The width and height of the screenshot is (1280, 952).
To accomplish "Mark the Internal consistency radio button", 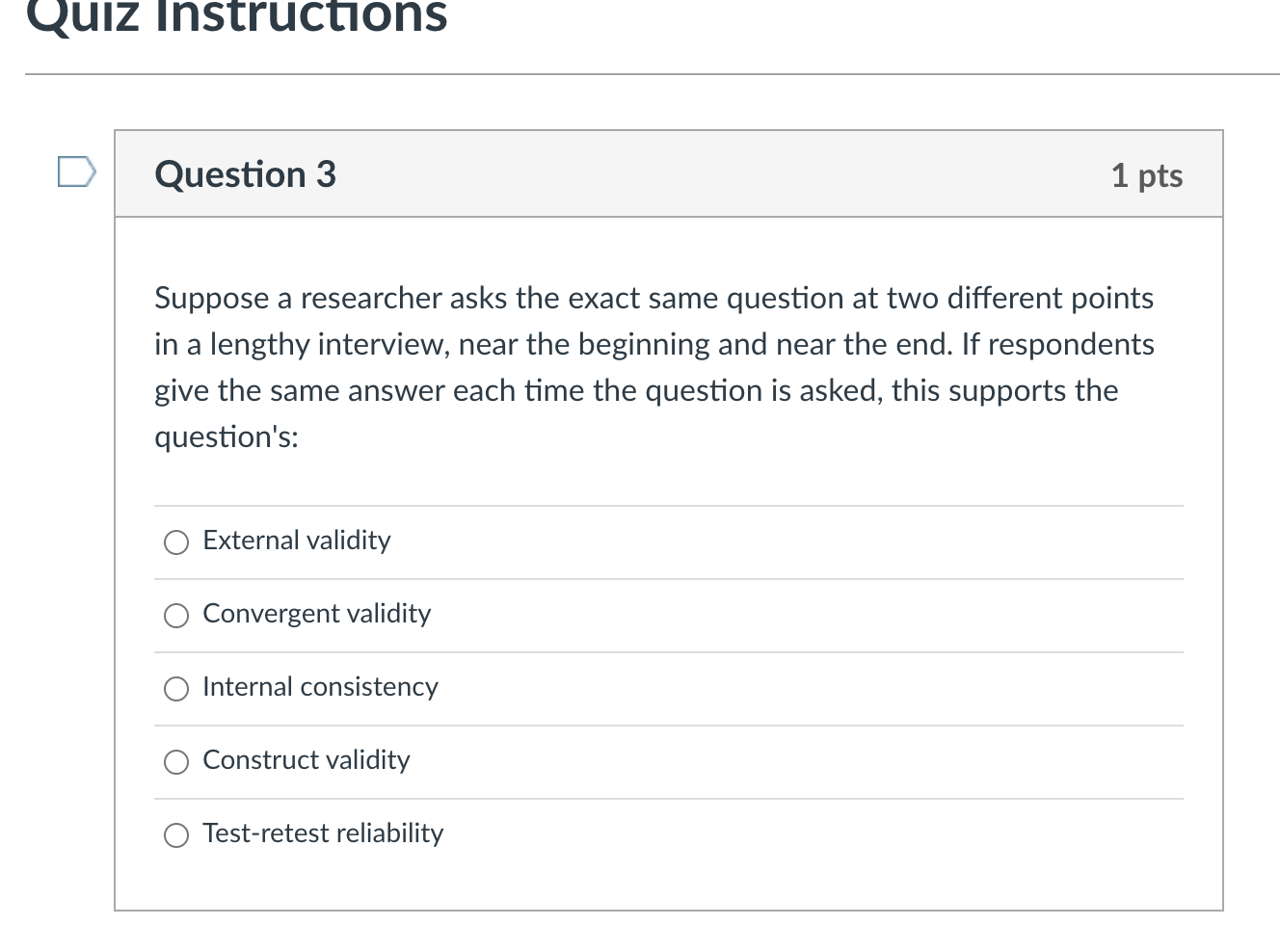I will pyautogui.click(x=176, y=689).
